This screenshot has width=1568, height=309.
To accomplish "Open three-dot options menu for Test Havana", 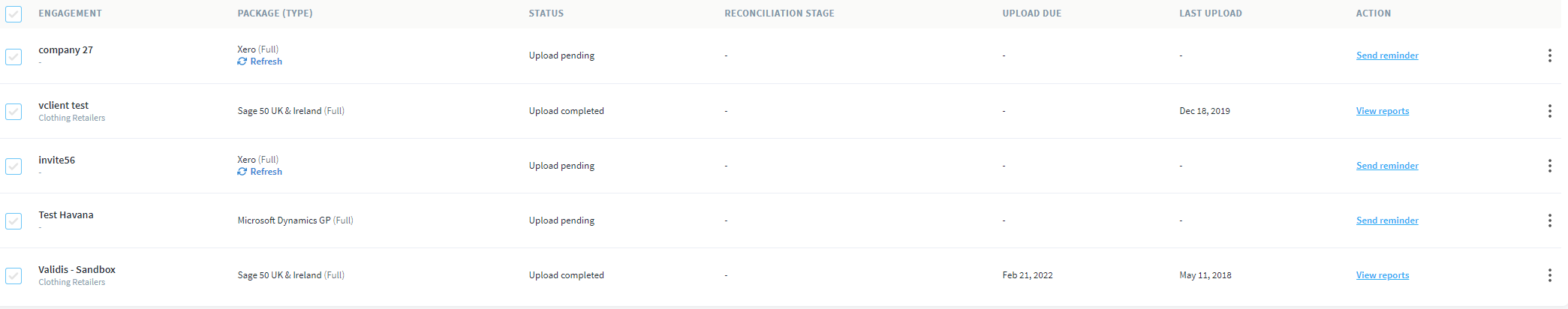I will pos(1549,220).
